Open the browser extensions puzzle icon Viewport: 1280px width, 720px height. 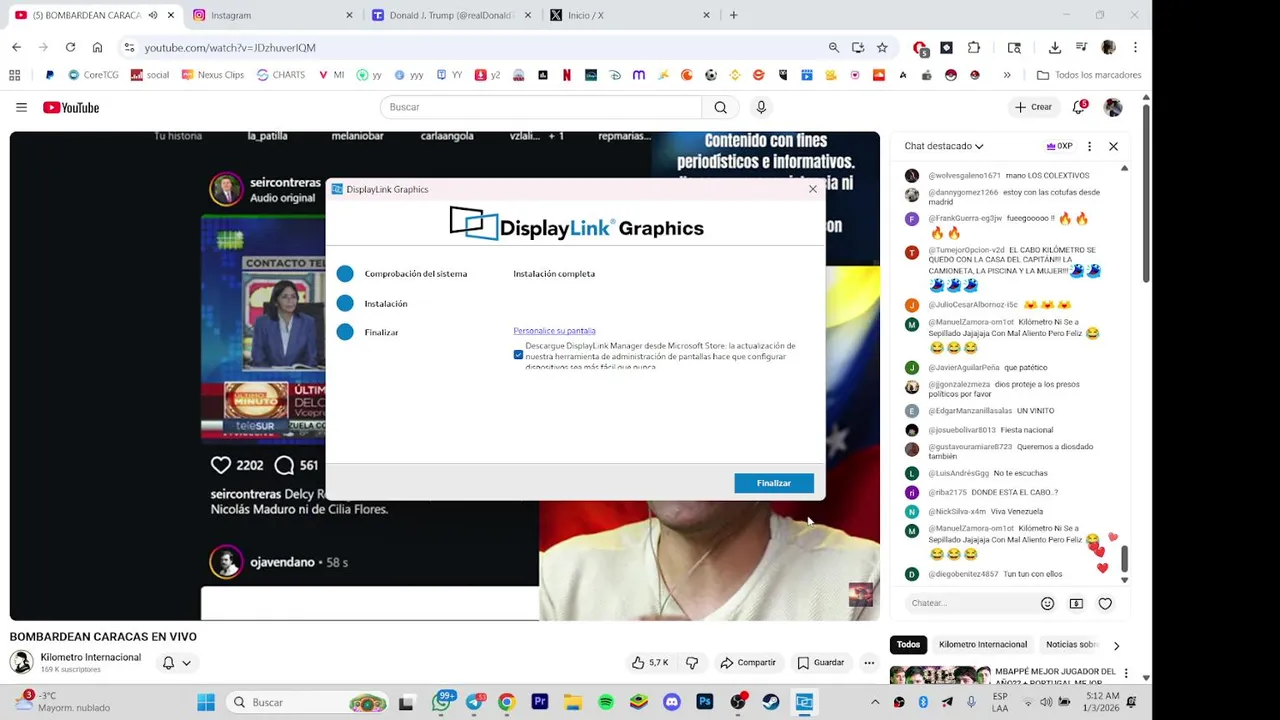coord(974,47)
